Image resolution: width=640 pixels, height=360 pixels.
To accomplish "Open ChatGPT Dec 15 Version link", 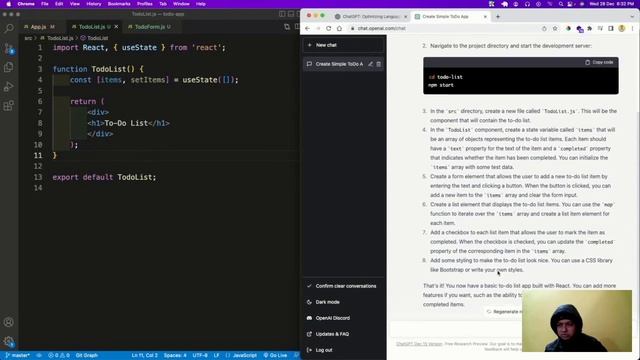I will (419, 344).
